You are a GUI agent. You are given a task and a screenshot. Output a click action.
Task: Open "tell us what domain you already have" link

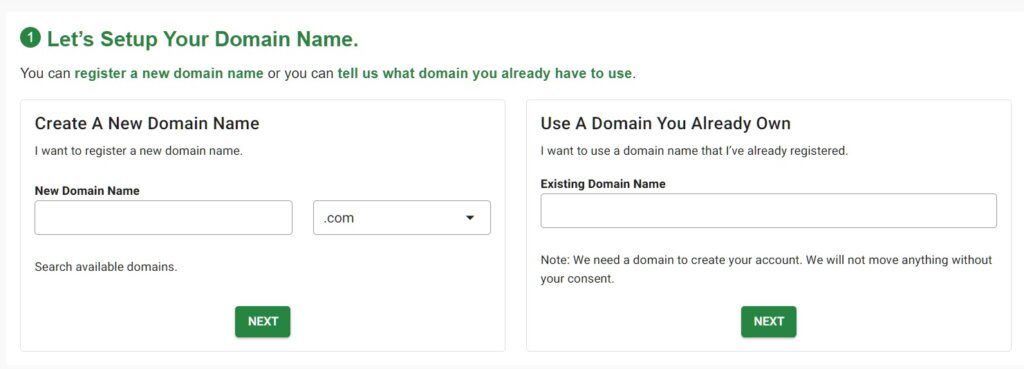point(485,73)
